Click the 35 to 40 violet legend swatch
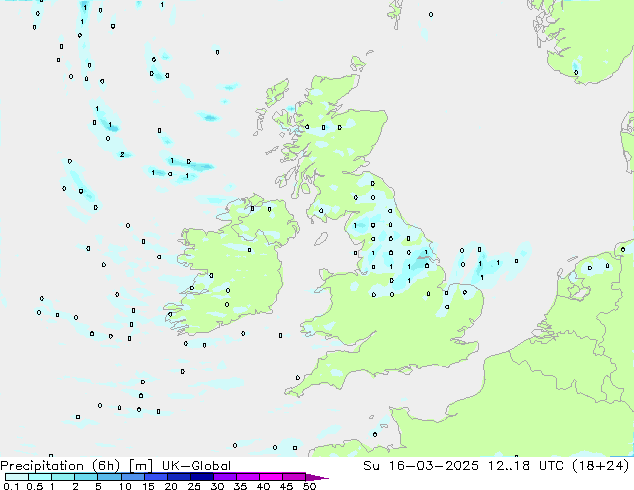The image size is (634, 490). point(248,477)
